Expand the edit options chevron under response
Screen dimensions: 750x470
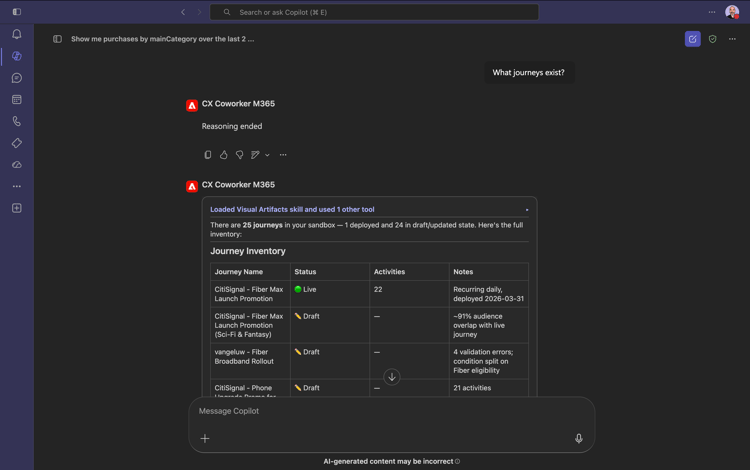(267, 155)
